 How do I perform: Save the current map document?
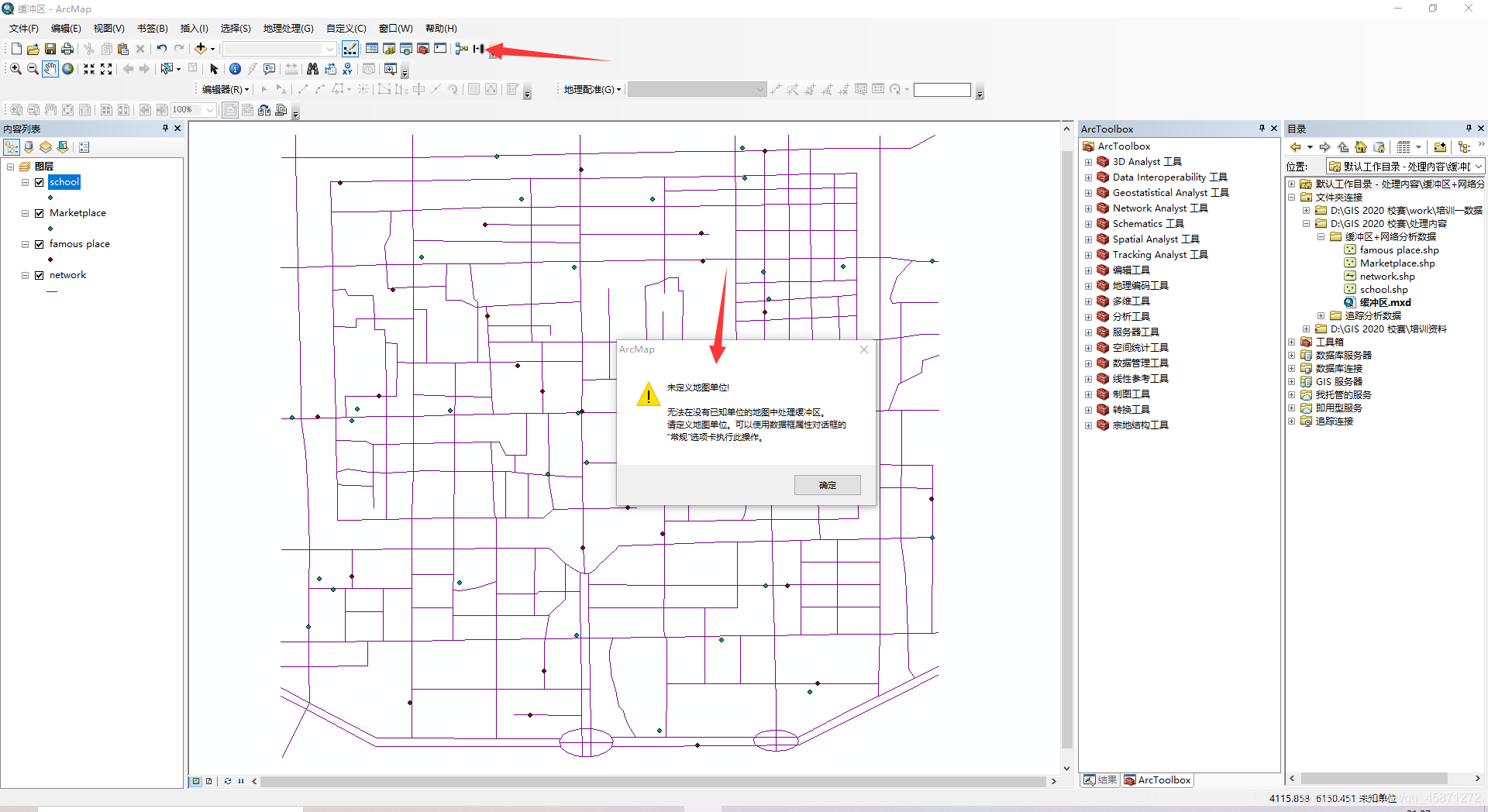pos(50,49)
